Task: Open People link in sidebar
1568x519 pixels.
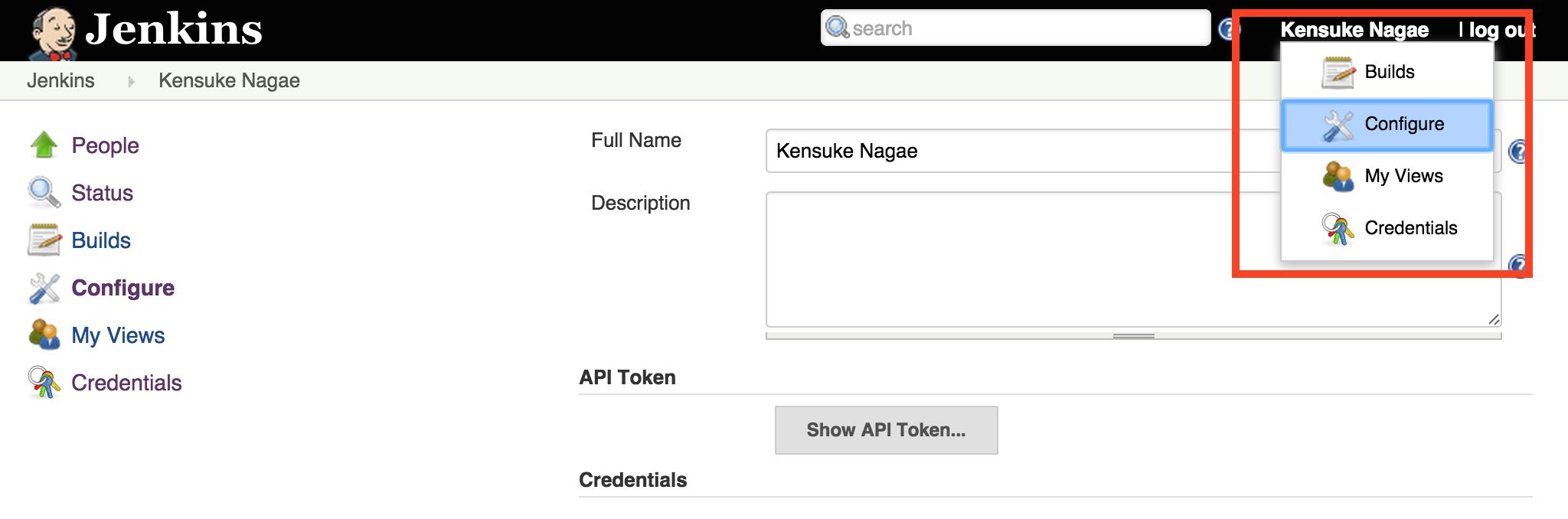Action: (105, 145)
